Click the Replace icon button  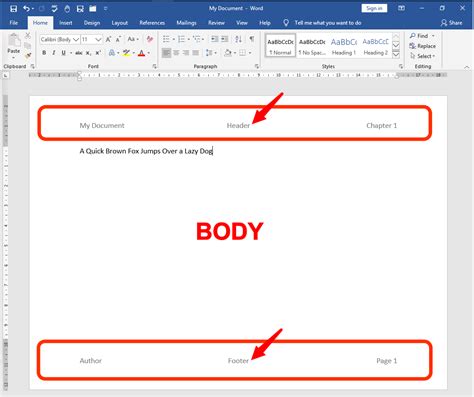tap(422, 46)
